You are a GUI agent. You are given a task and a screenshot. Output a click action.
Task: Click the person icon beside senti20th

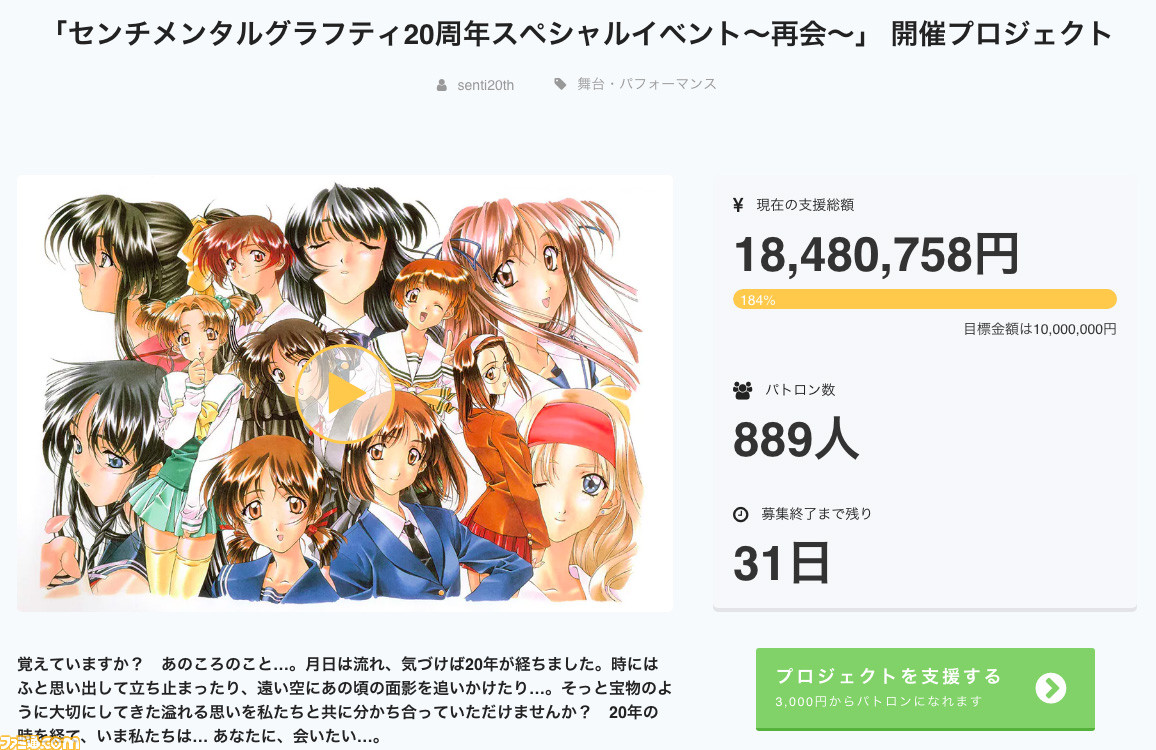coord(442,85)
